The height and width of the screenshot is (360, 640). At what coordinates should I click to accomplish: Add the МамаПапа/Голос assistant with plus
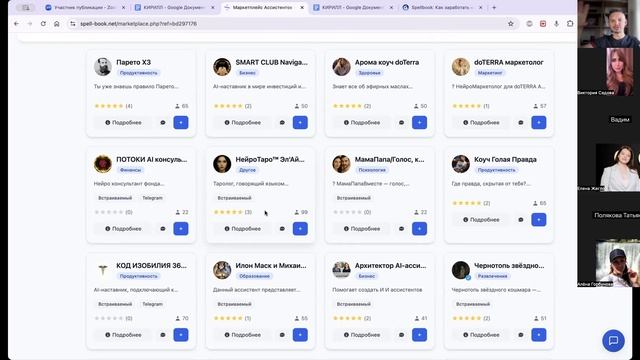pos(419,229)
